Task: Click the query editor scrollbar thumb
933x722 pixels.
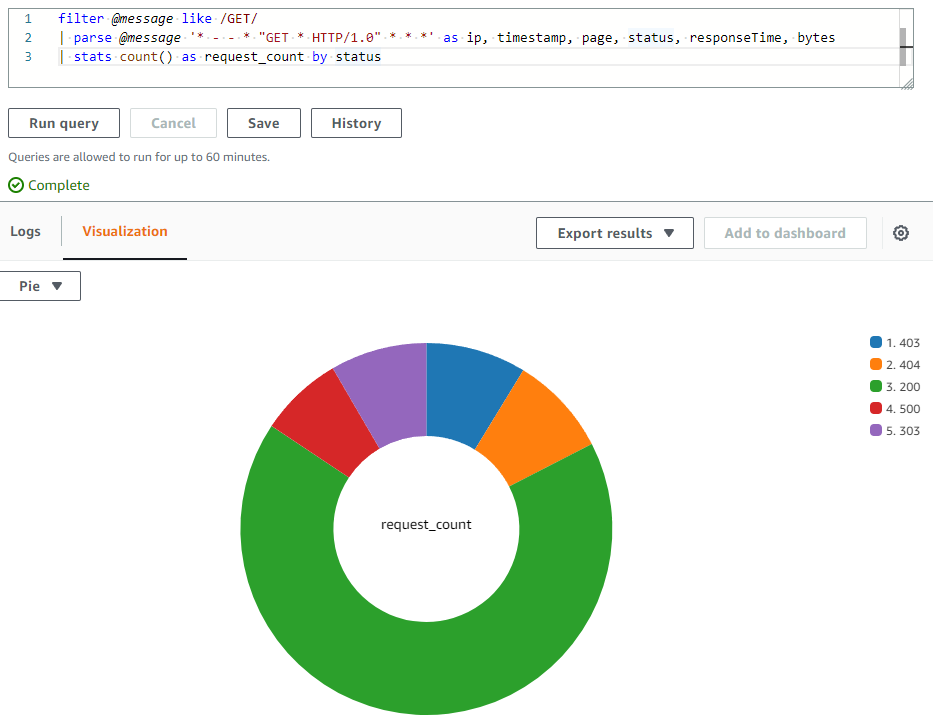Action: [903, 46]
